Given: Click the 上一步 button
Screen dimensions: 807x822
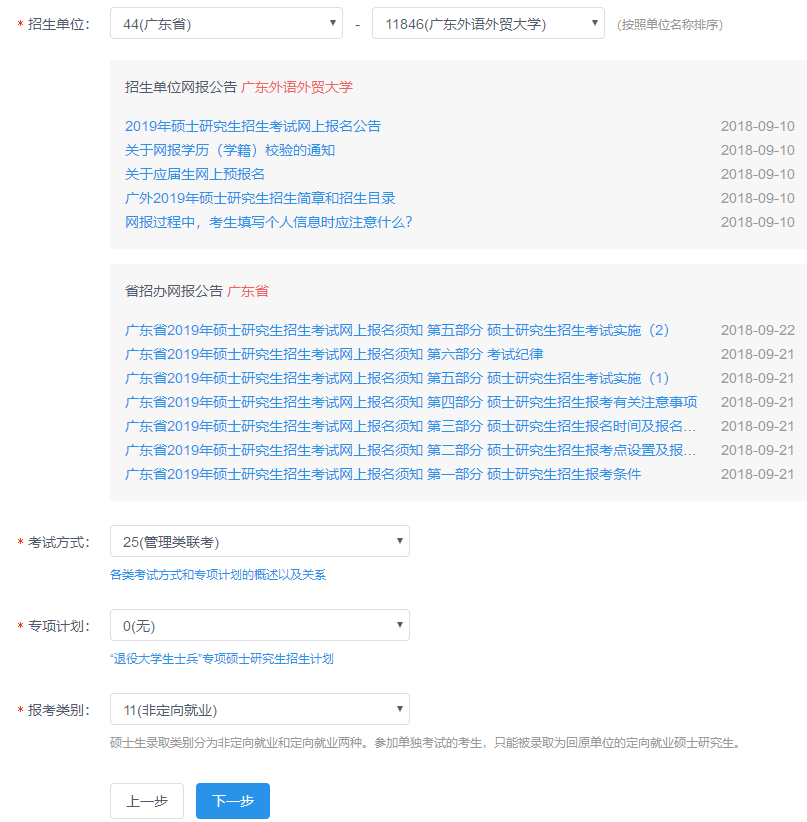Looking at the screenshot, I should 146,801.
